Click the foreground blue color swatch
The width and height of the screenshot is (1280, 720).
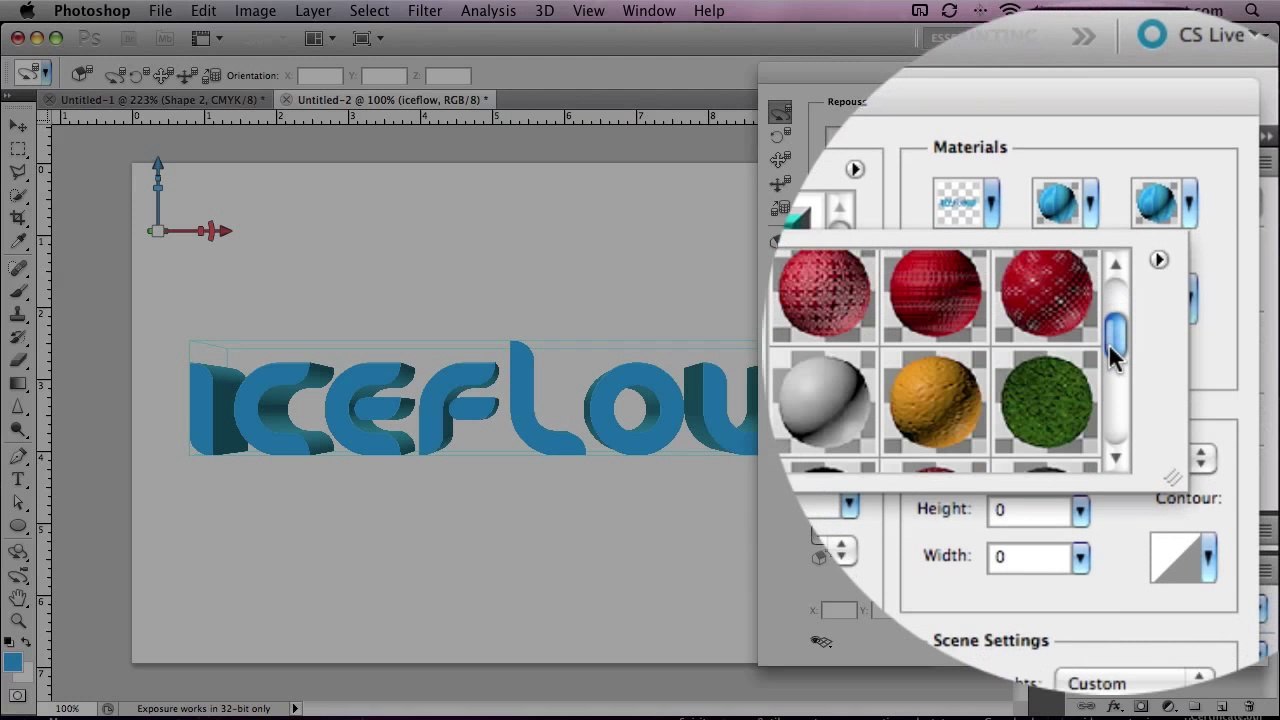tap(12, 662)
